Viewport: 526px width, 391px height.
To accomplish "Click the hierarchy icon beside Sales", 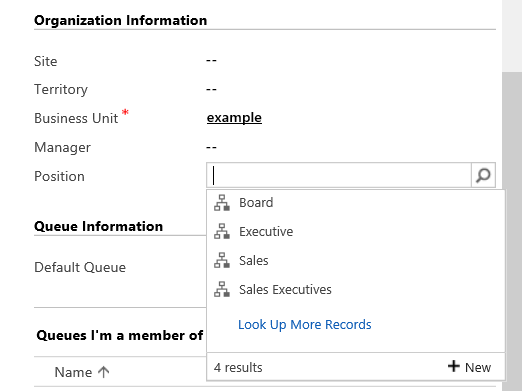I will 222,261.
